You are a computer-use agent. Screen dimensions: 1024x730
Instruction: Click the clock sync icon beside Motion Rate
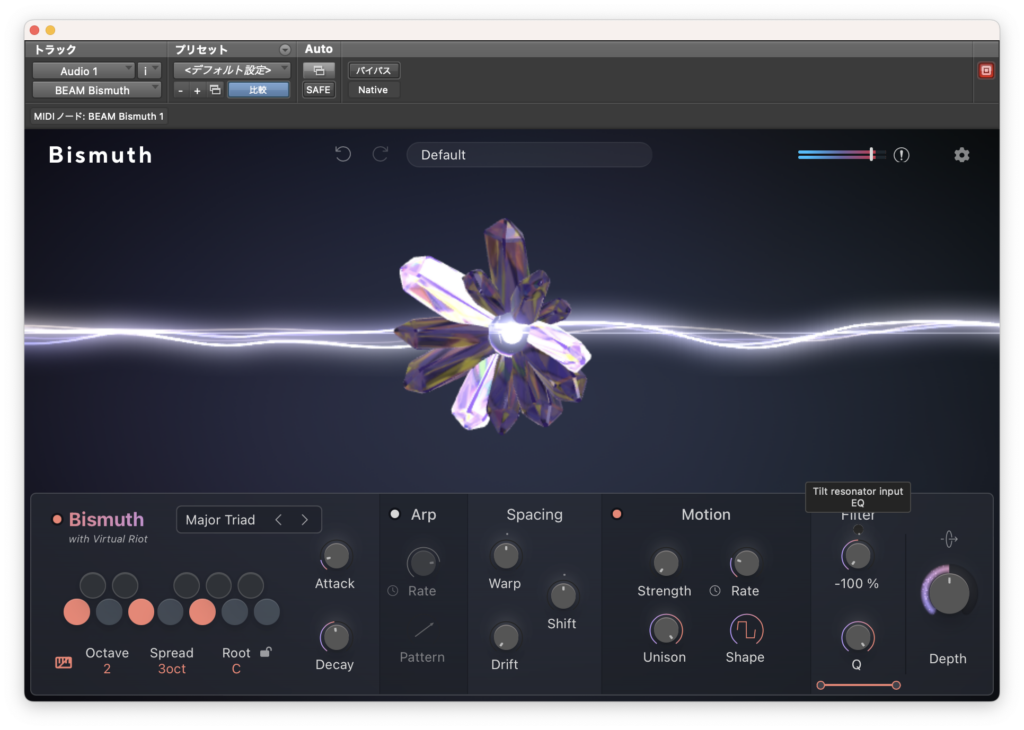tap(715, 590)
